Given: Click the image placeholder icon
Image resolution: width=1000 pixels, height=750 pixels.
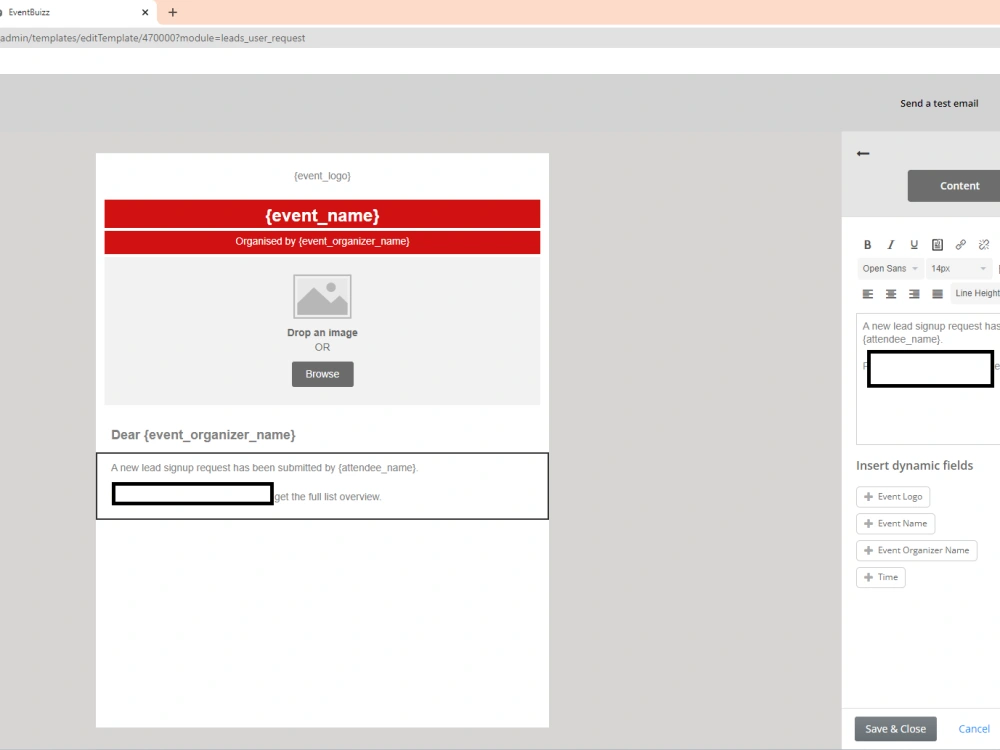Looking at the screenshot, I should [x=322, y=297].
